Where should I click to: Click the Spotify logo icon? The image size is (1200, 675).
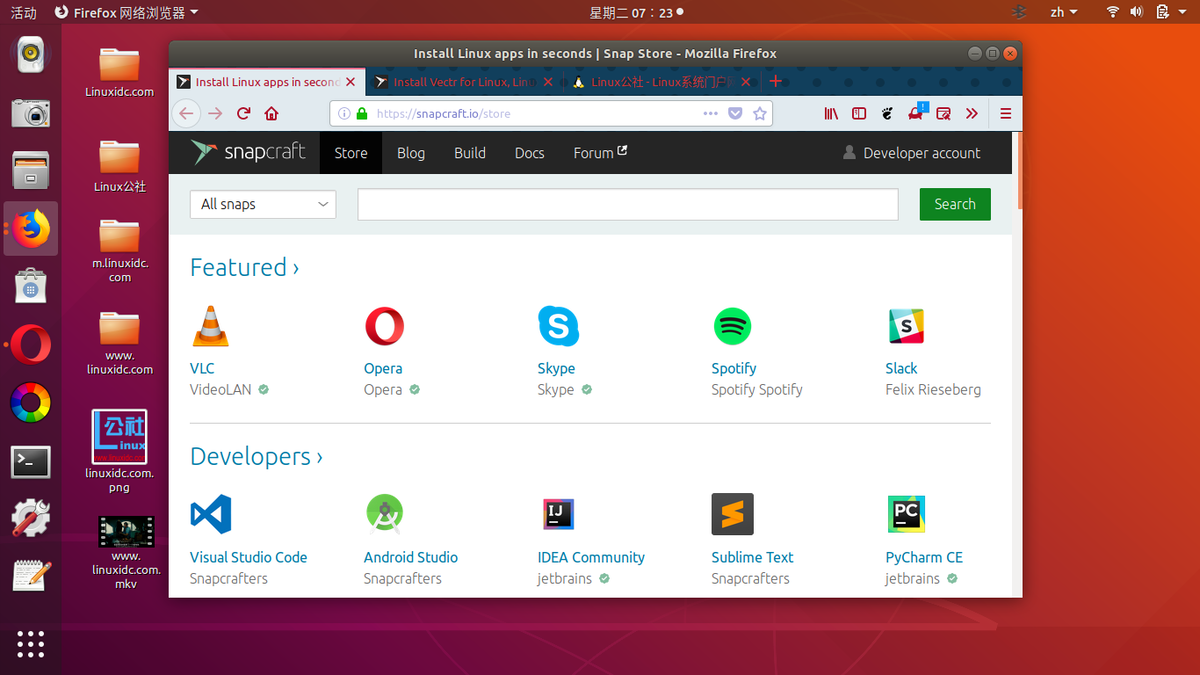pos(732,326)
